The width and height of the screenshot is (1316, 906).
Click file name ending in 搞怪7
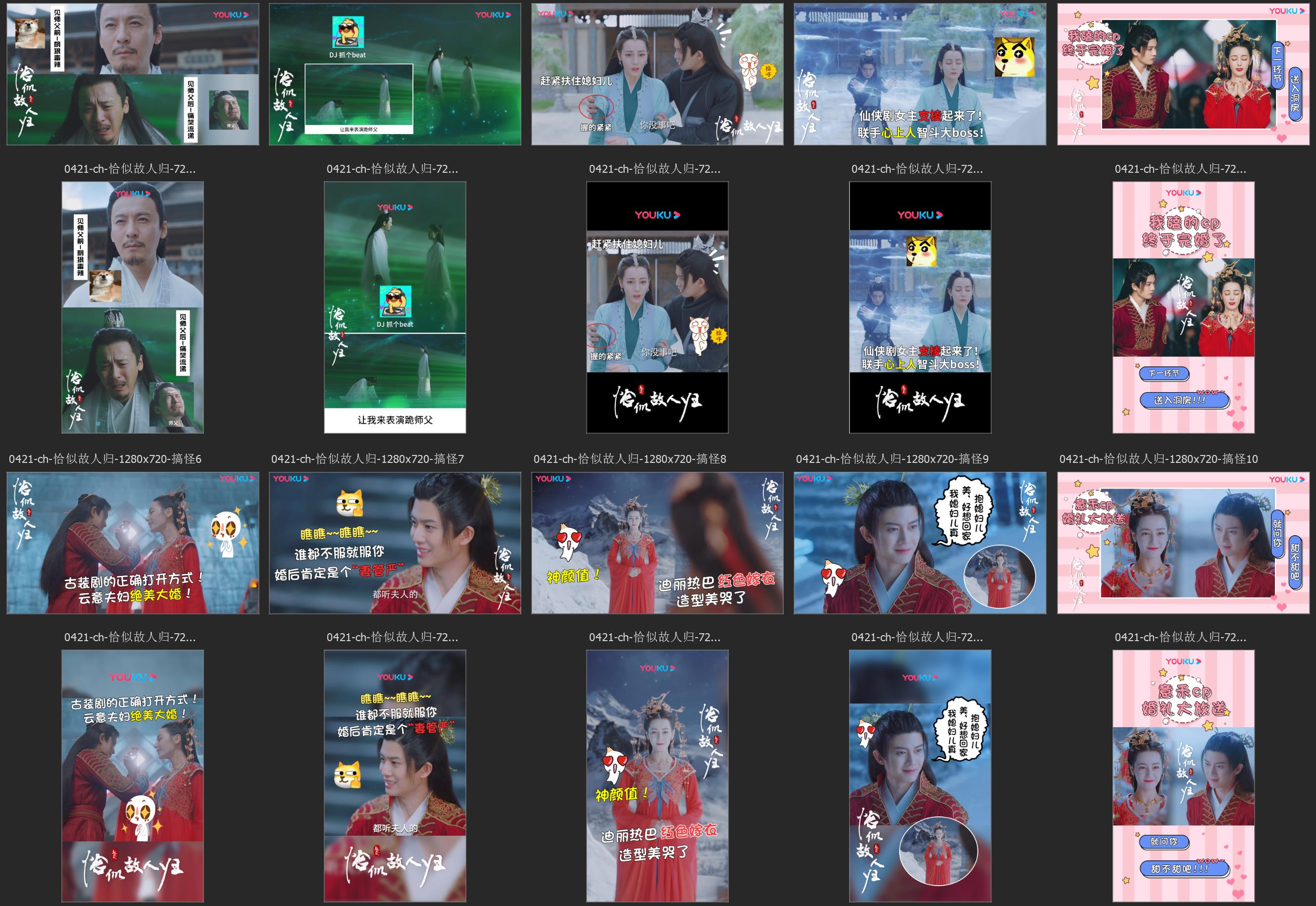click(367, 458)
